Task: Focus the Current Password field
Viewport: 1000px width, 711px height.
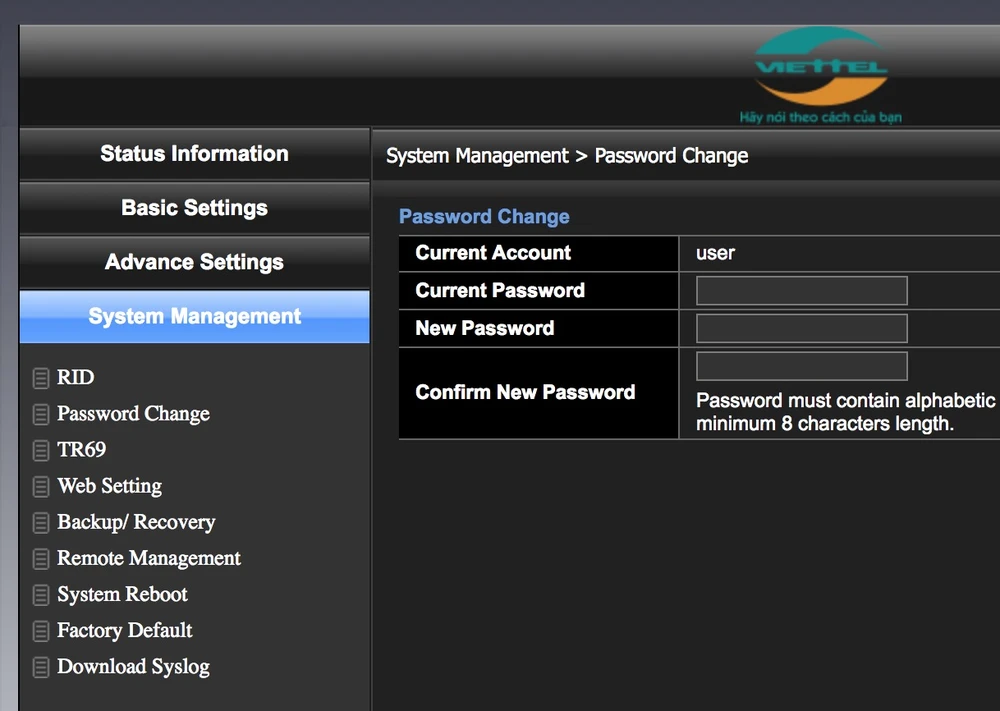Action: (x=801, y=291)
